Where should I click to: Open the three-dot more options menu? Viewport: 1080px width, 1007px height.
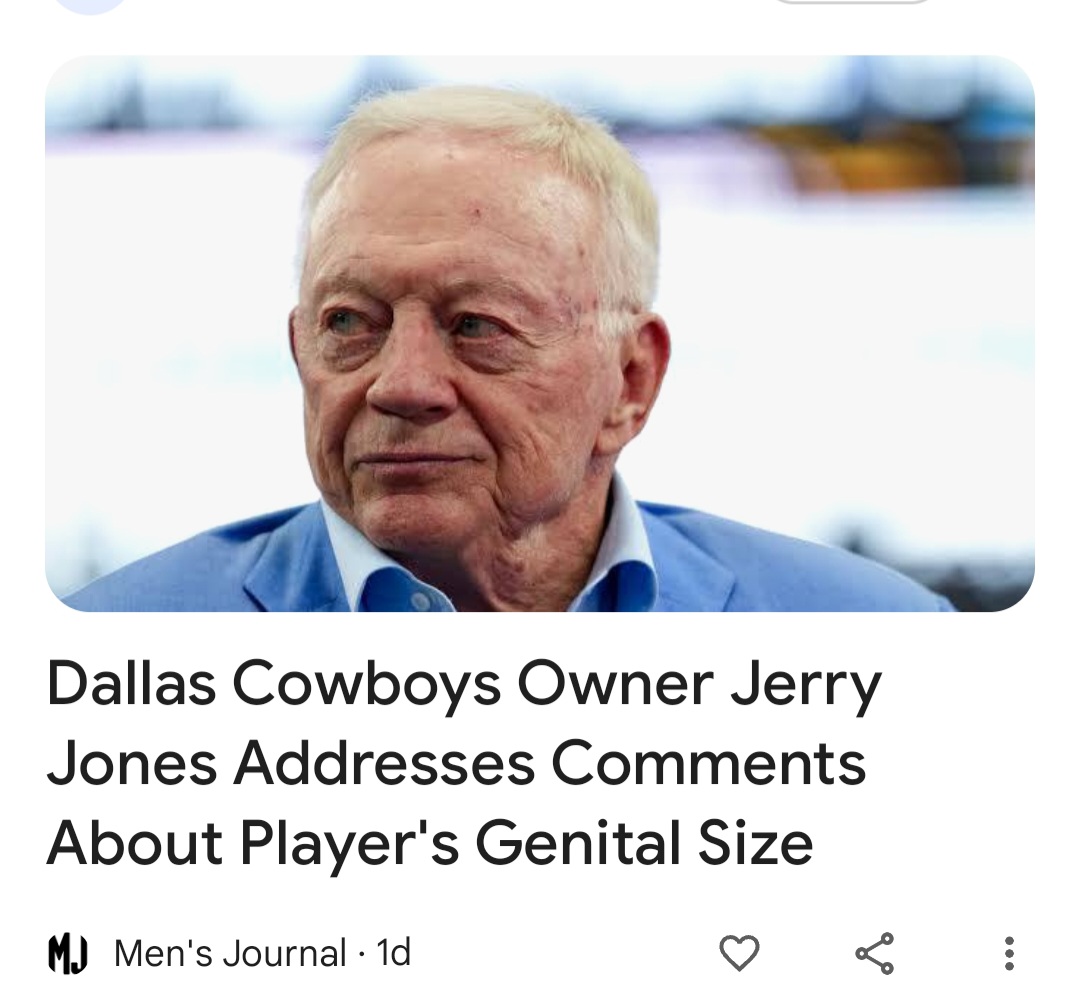tap(1009, 953)
